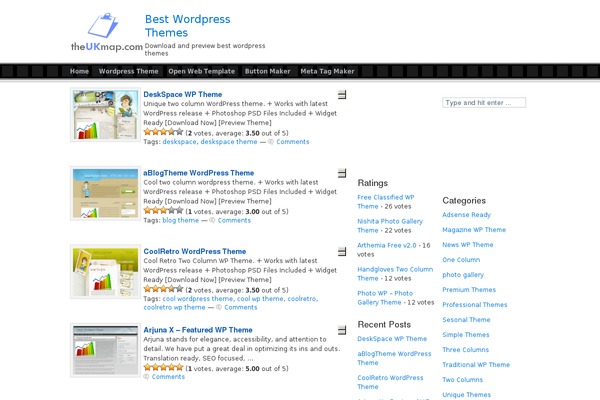
Task: Select Meta Tag Maker menu item
Action: tap(327, 71)
